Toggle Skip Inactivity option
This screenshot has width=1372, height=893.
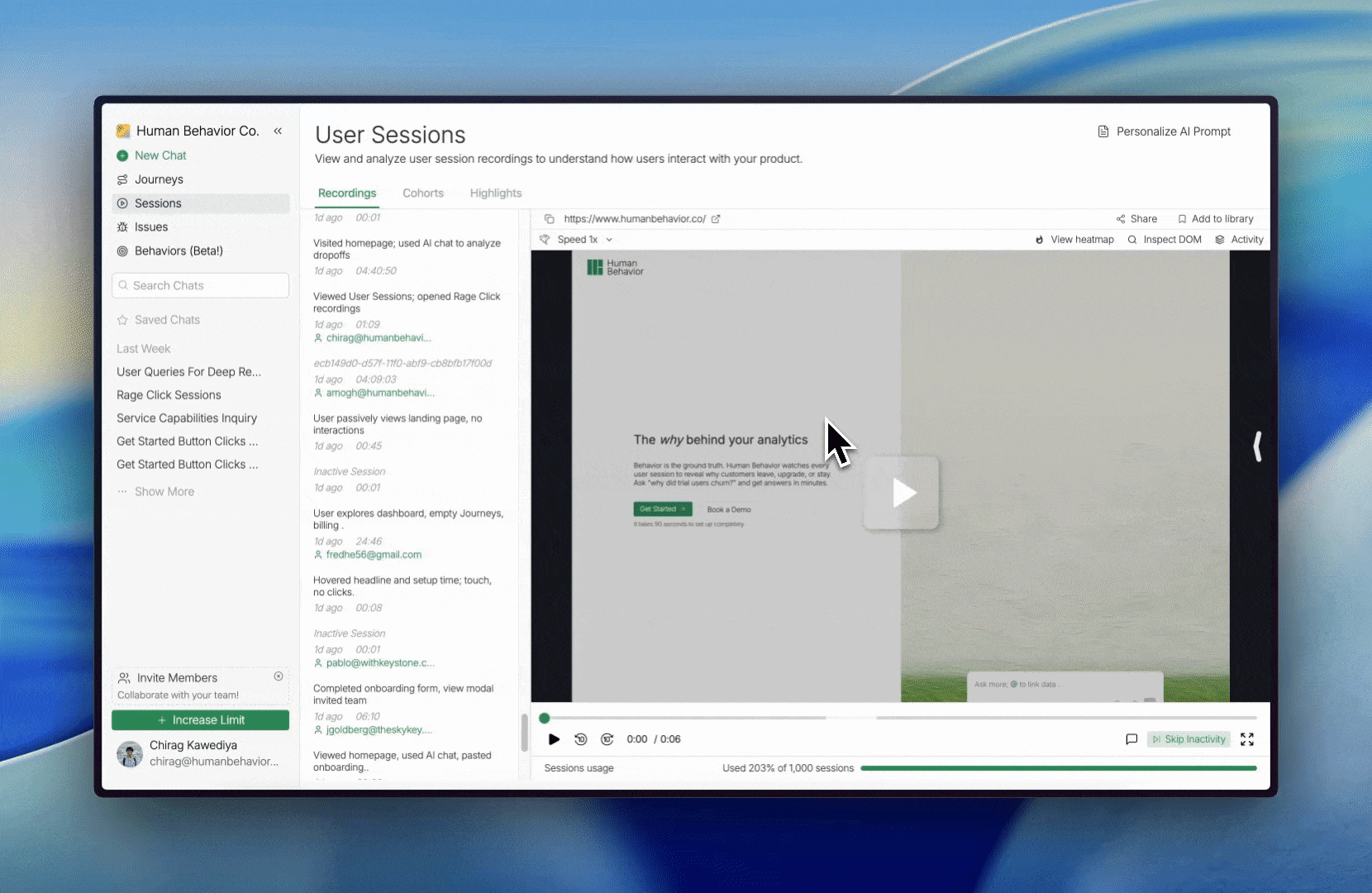[x=1189, y=739]
